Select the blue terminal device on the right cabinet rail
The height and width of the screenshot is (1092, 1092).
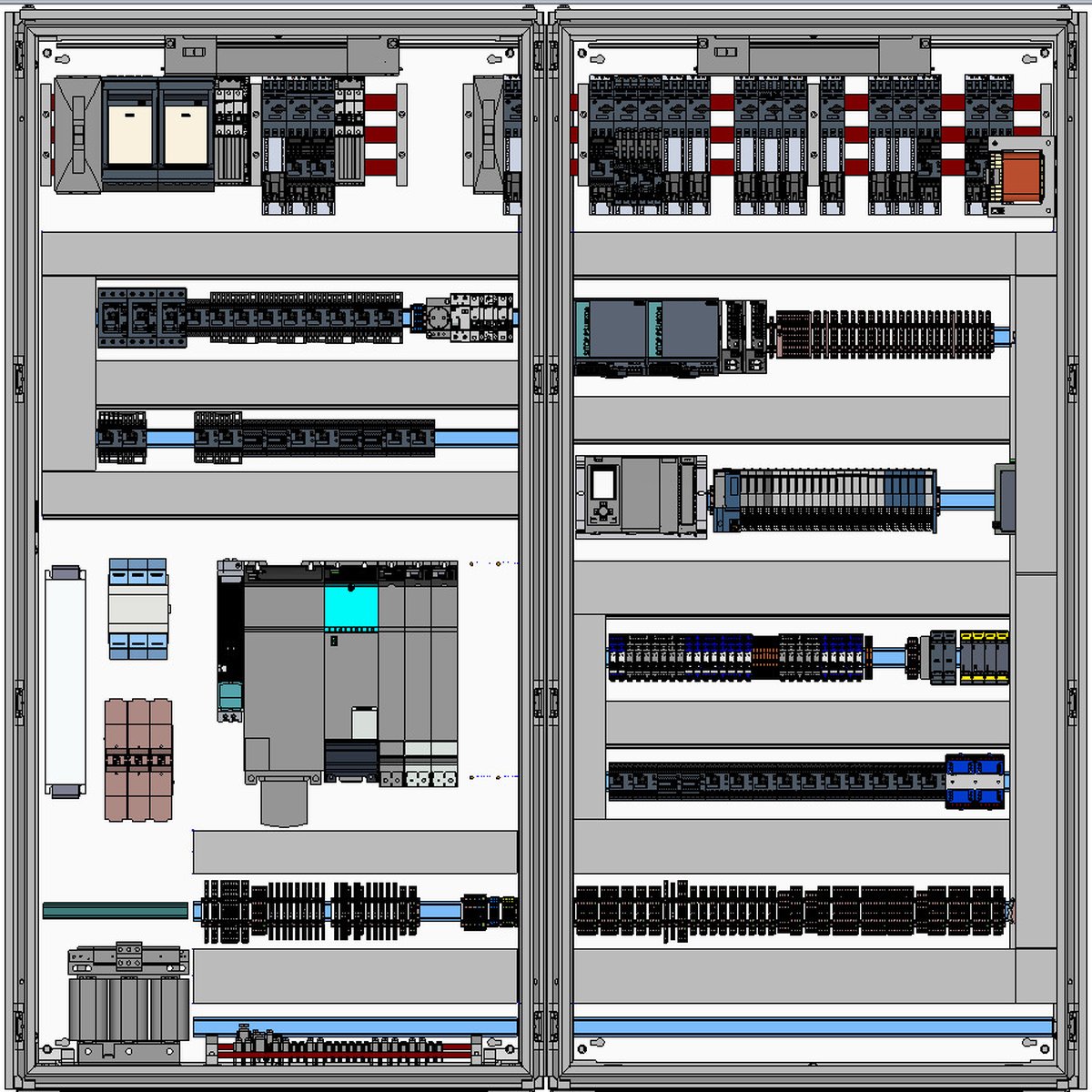click(x=975, y=782)
